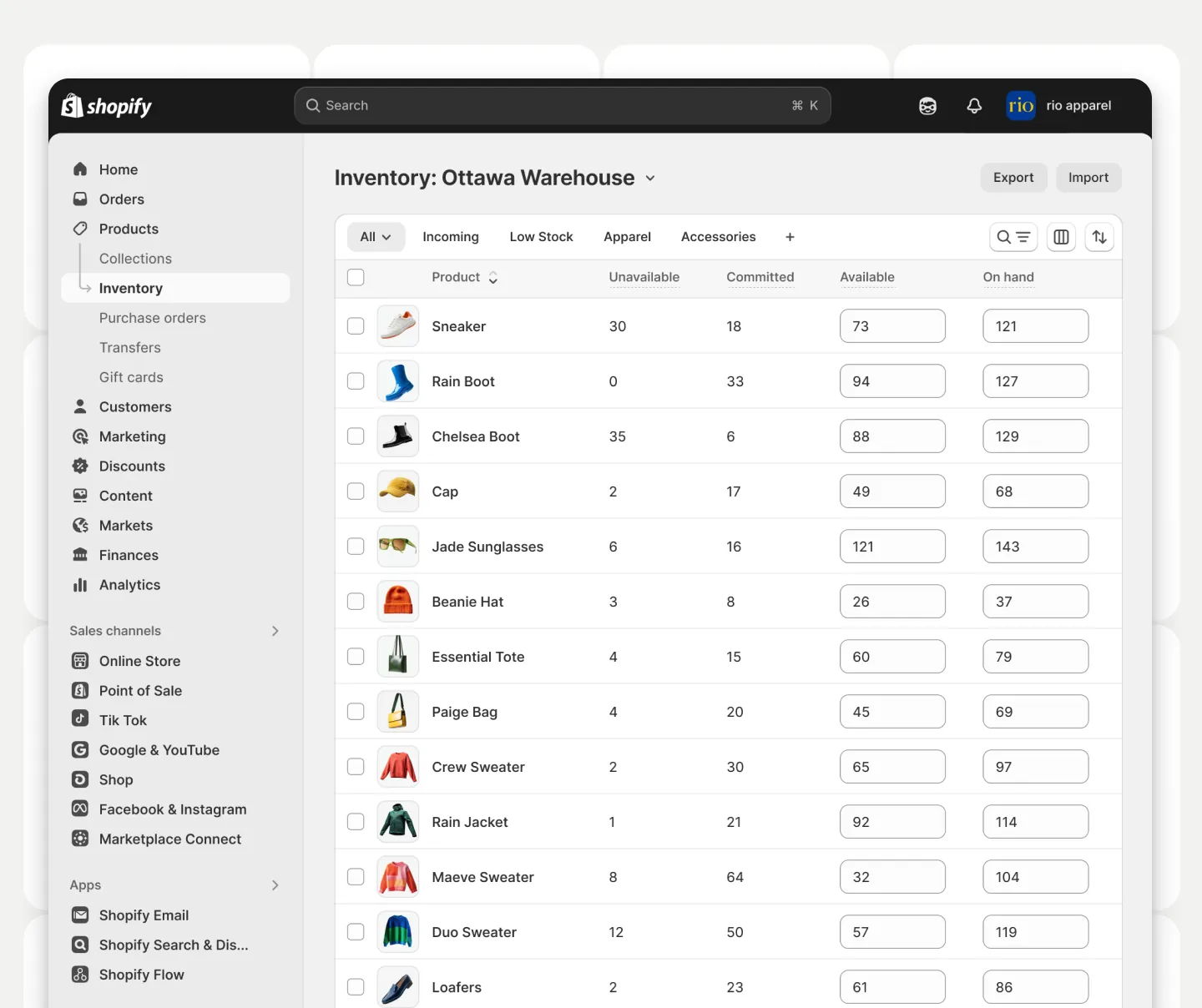Tick the Cap row checkbox
The height and width of the screenshot is (1008, 1202).
click(356, 491)
